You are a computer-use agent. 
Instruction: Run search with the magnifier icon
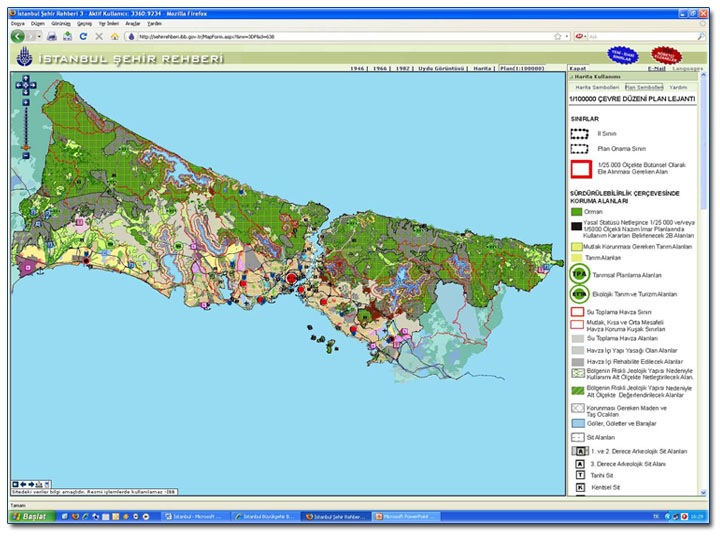click(701, 36)
